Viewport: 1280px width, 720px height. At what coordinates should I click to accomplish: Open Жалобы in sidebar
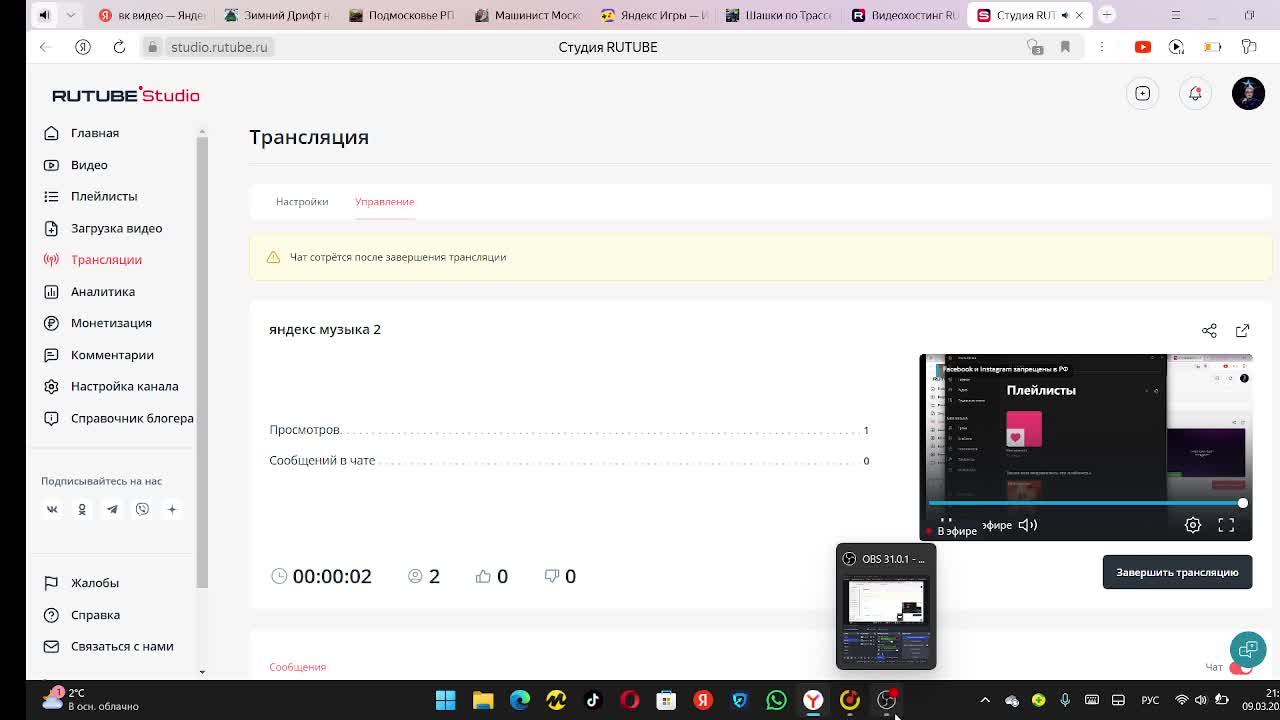95,583
